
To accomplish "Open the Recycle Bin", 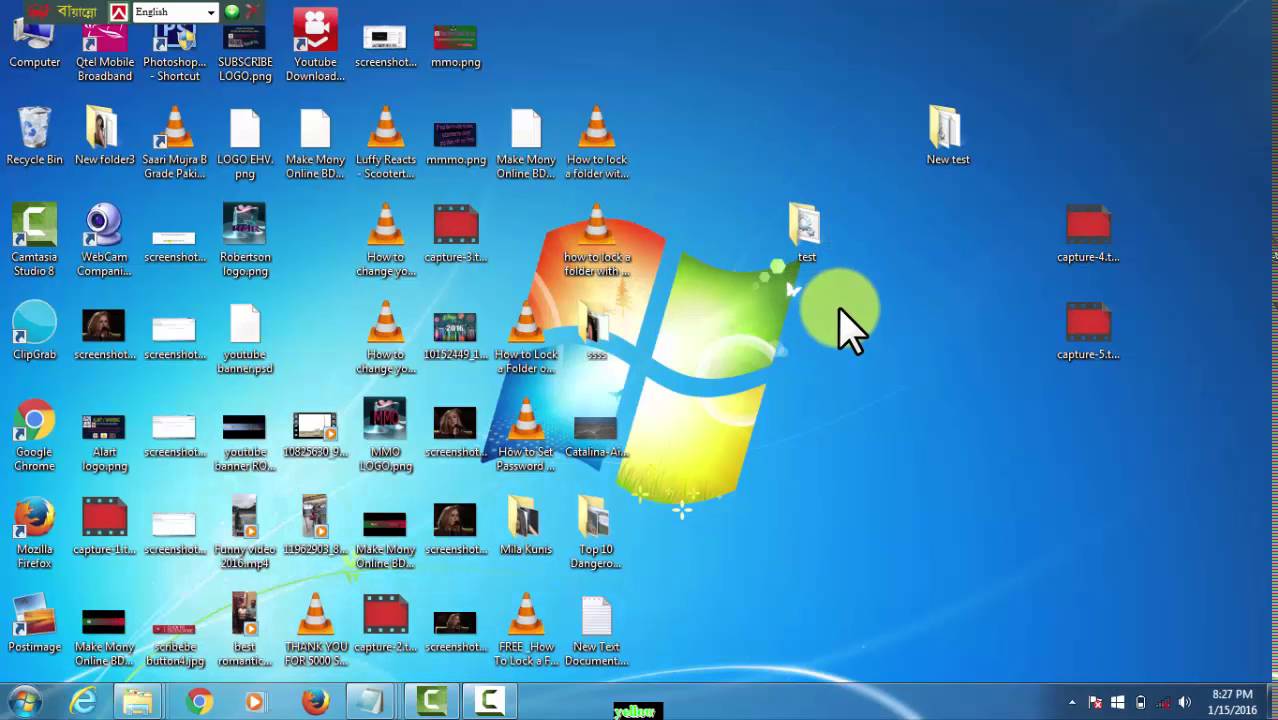I will (x=34, y=136).
